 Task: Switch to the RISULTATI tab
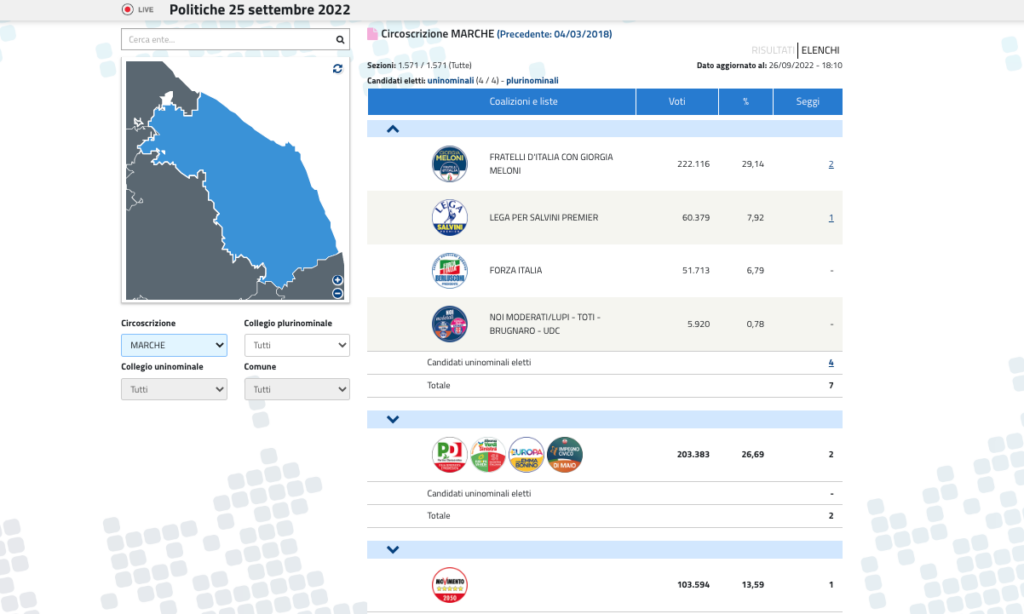pos(773,50)
